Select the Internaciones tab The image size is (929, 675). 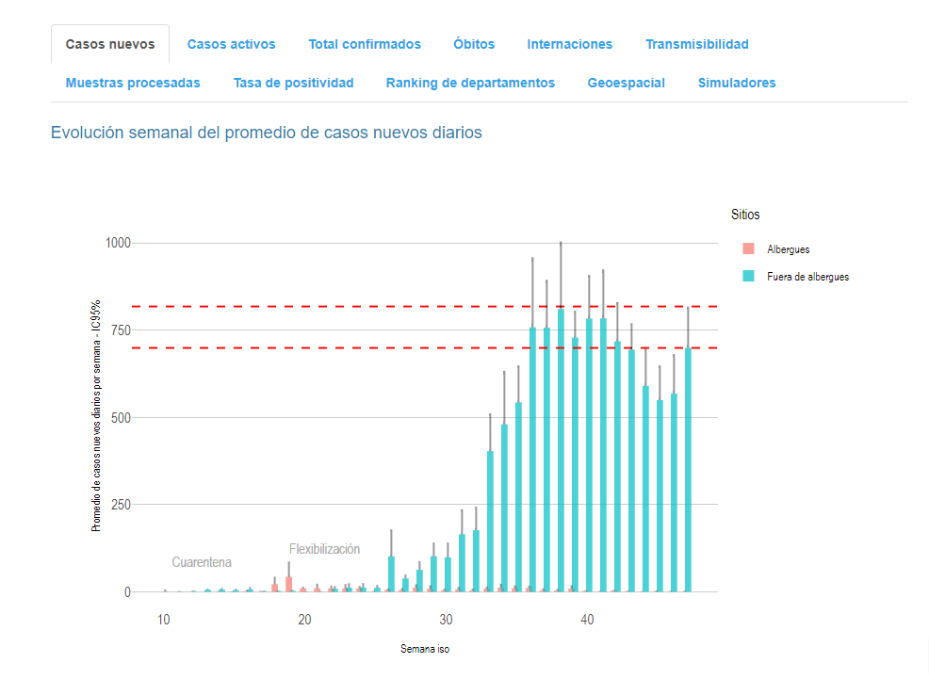(569, 44)
